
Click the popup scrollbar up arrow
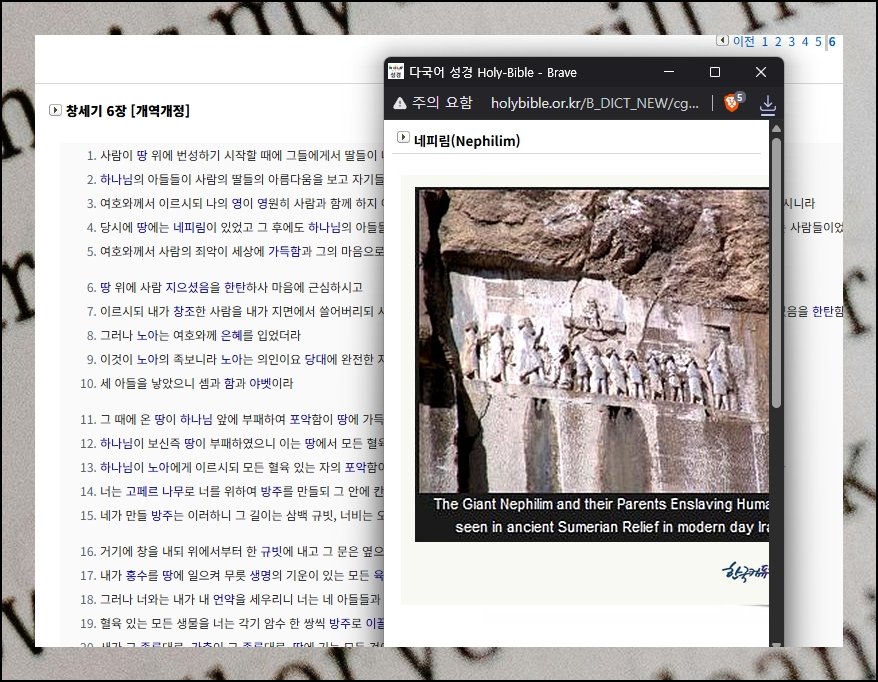tap(776, 128)
